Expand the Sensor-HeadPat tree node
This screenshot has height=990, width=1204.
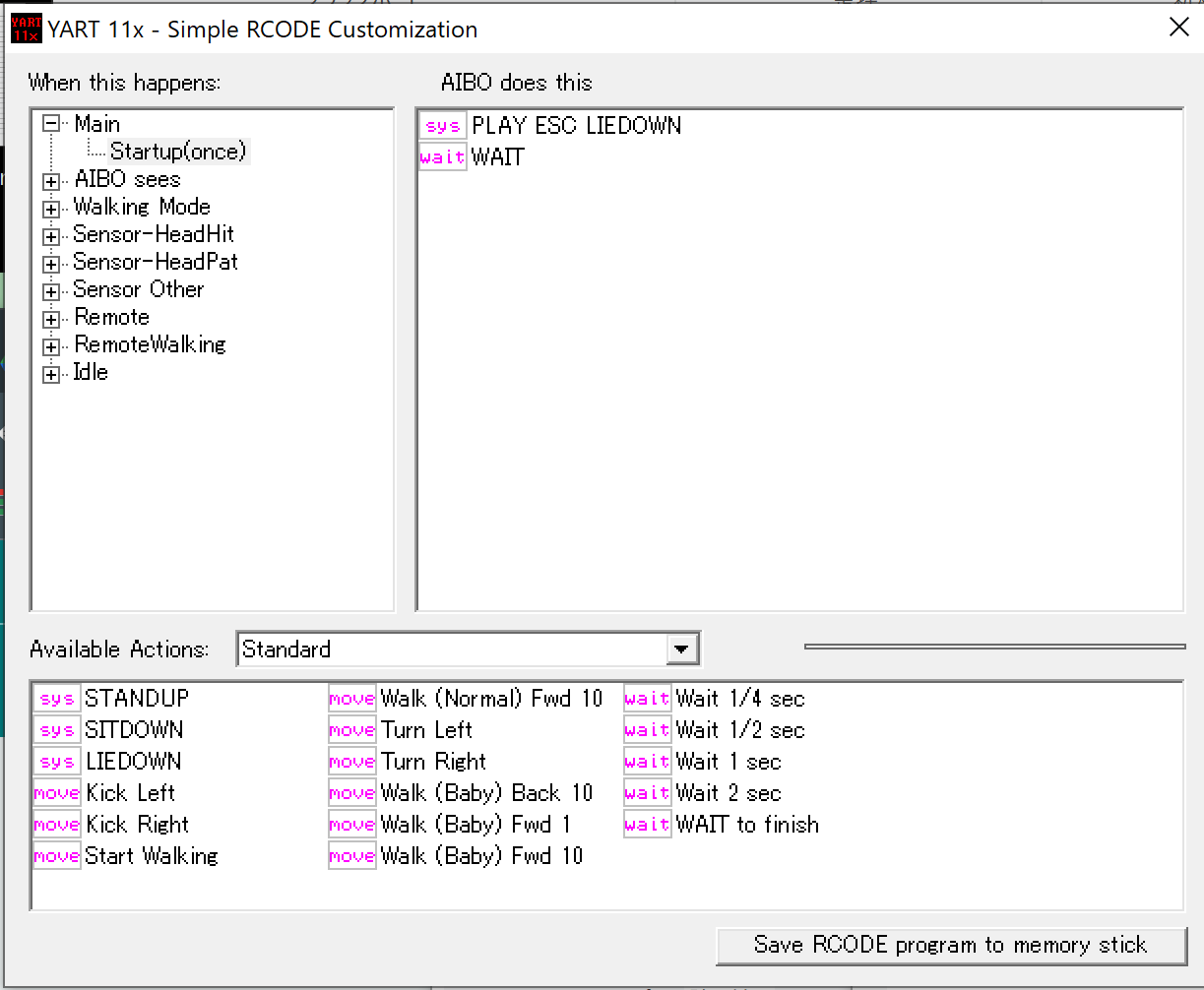(52, 264)
